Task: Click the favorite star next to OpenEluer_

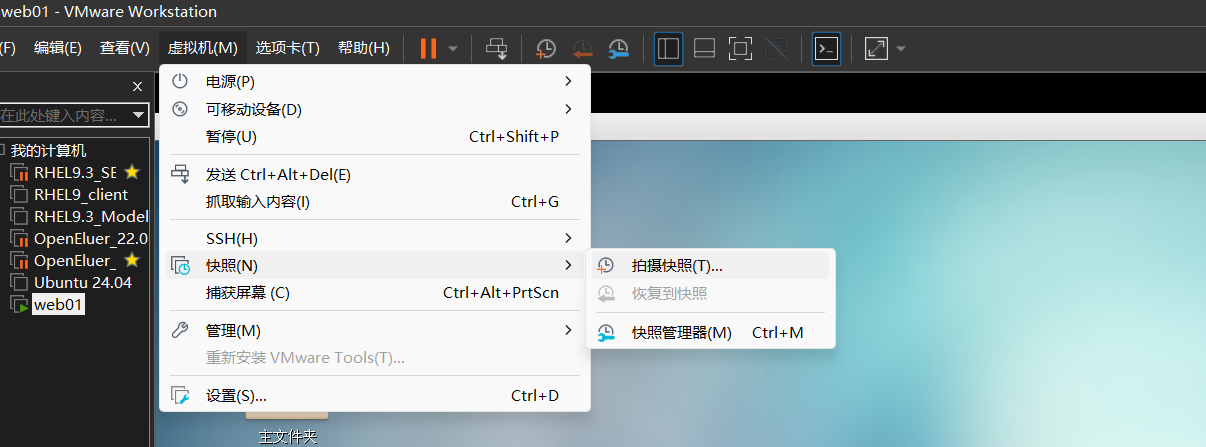Action: pos(132,261)
